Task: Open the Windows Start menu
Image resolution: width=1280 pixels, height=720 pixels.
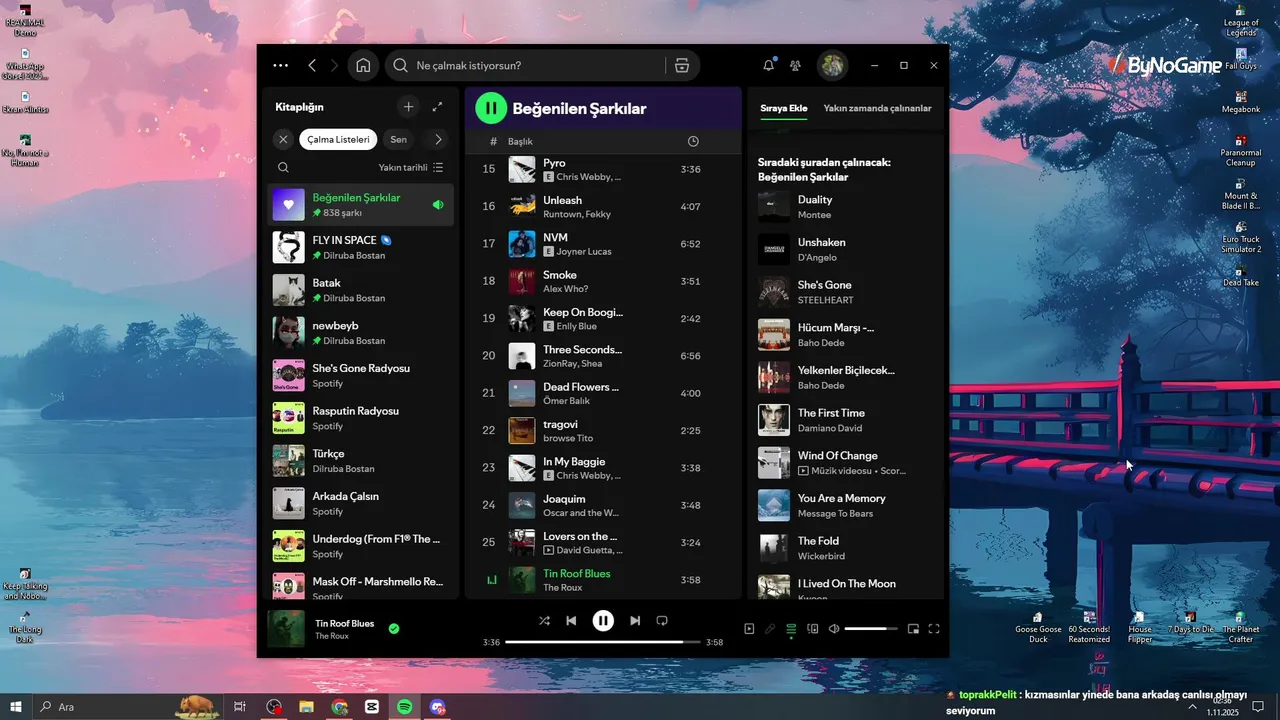Action: pos(16,706)
